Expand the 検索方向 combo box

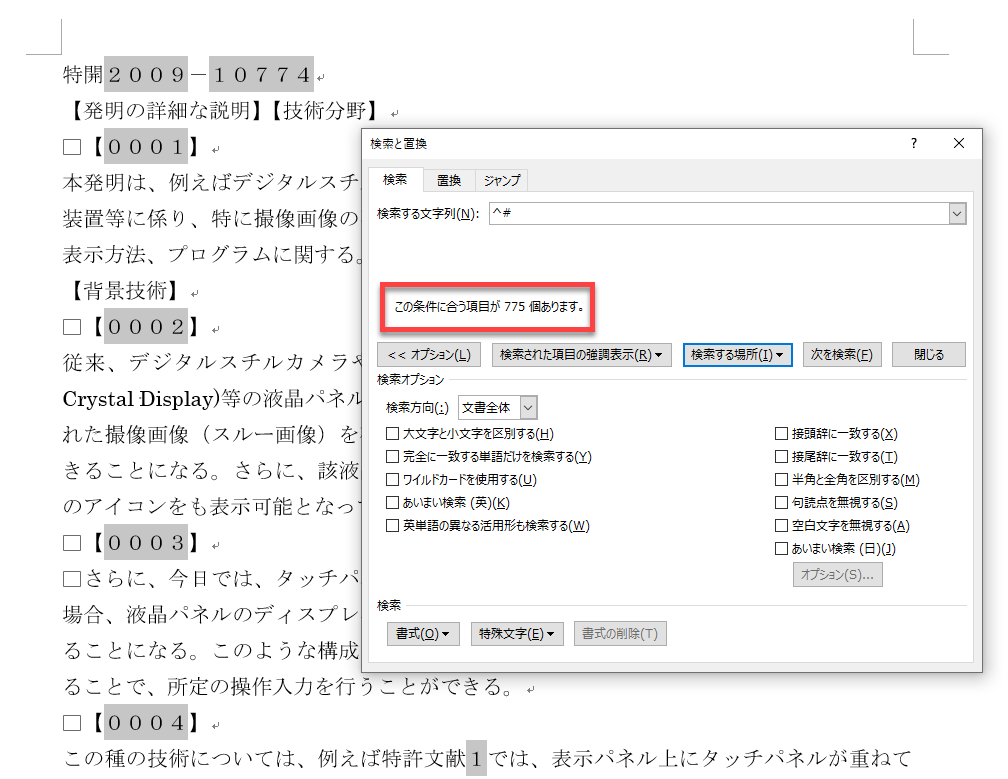click(x=529, y=408)
